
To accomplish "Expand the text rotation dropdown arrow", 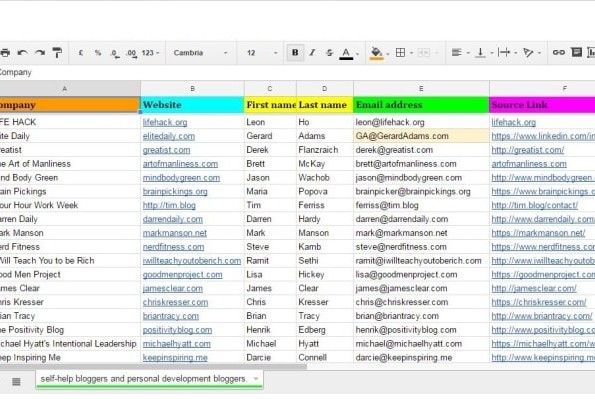I will [x=540, y=53].
